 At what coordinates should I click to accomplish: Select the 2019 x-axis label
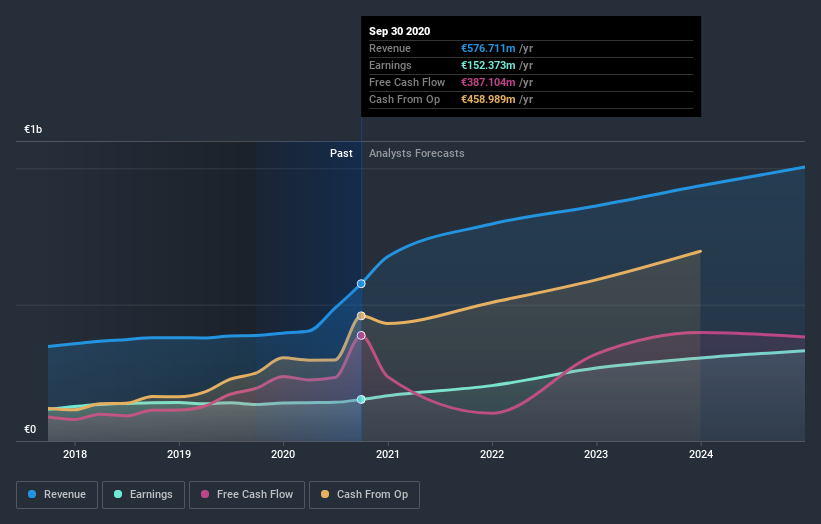click(179, 454)
